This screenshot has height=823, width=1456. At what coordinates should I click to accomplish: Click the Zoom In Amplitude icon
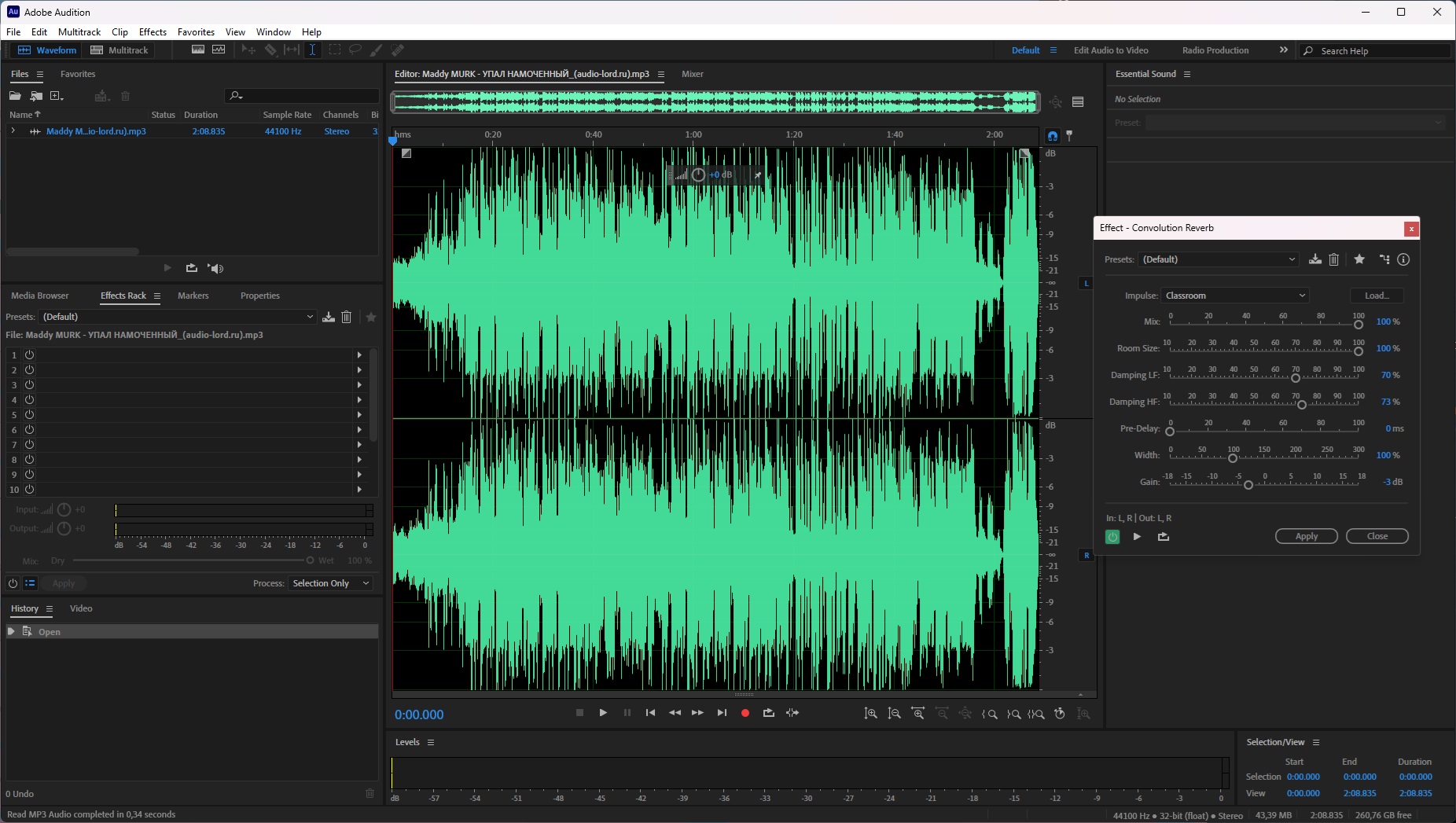(870, 714)
